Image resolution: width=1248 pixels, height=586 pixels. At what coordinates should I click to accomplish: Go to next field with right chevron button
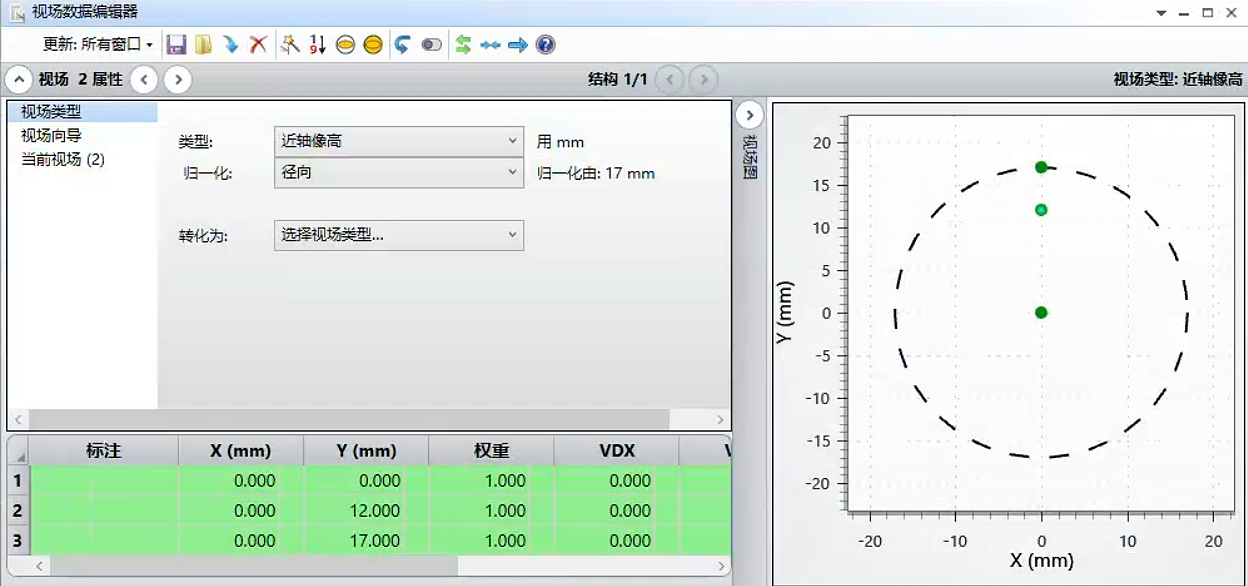click(178, 79)
